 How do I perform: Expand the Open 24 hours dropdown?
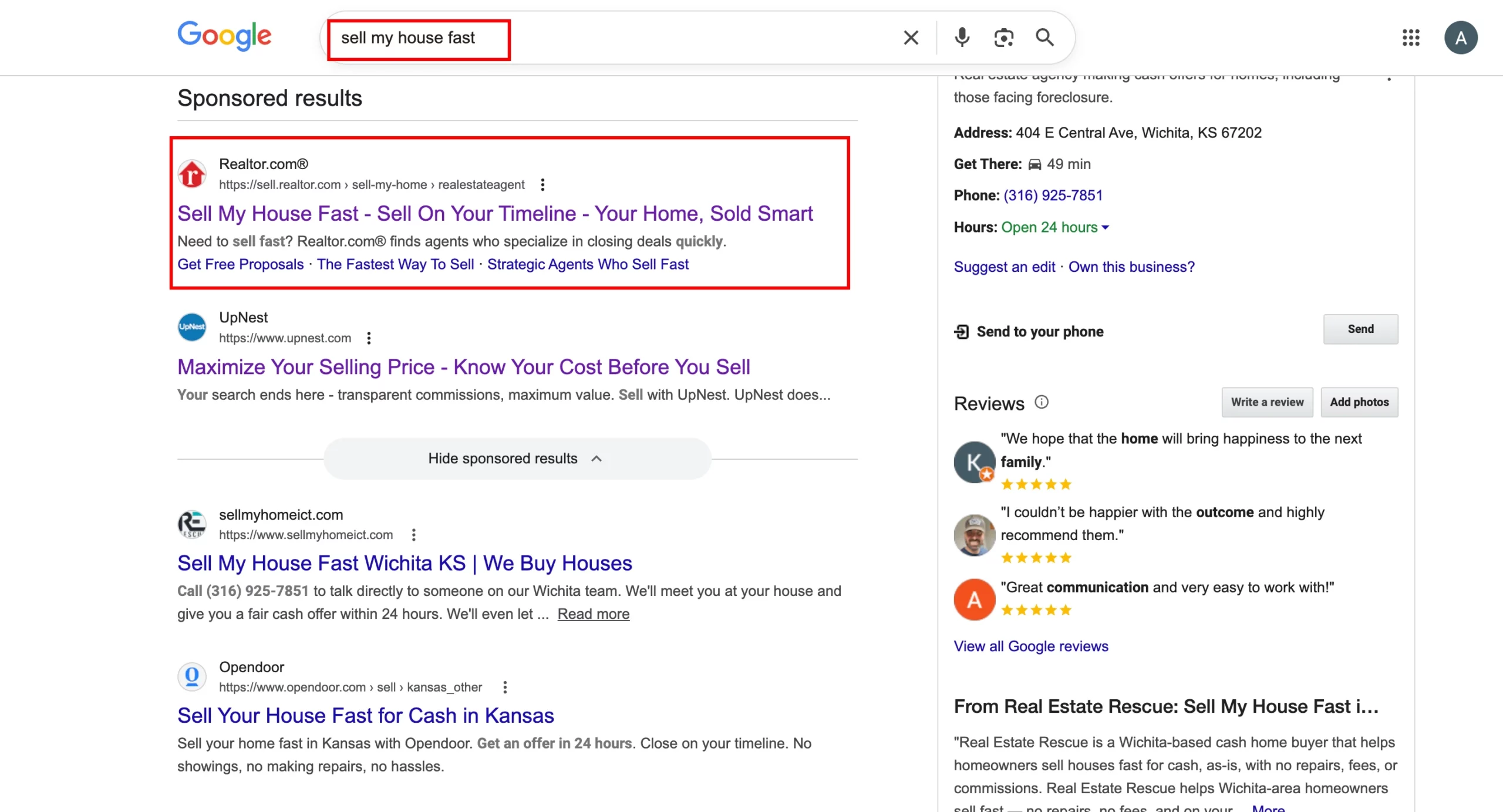coord(1055,227)
